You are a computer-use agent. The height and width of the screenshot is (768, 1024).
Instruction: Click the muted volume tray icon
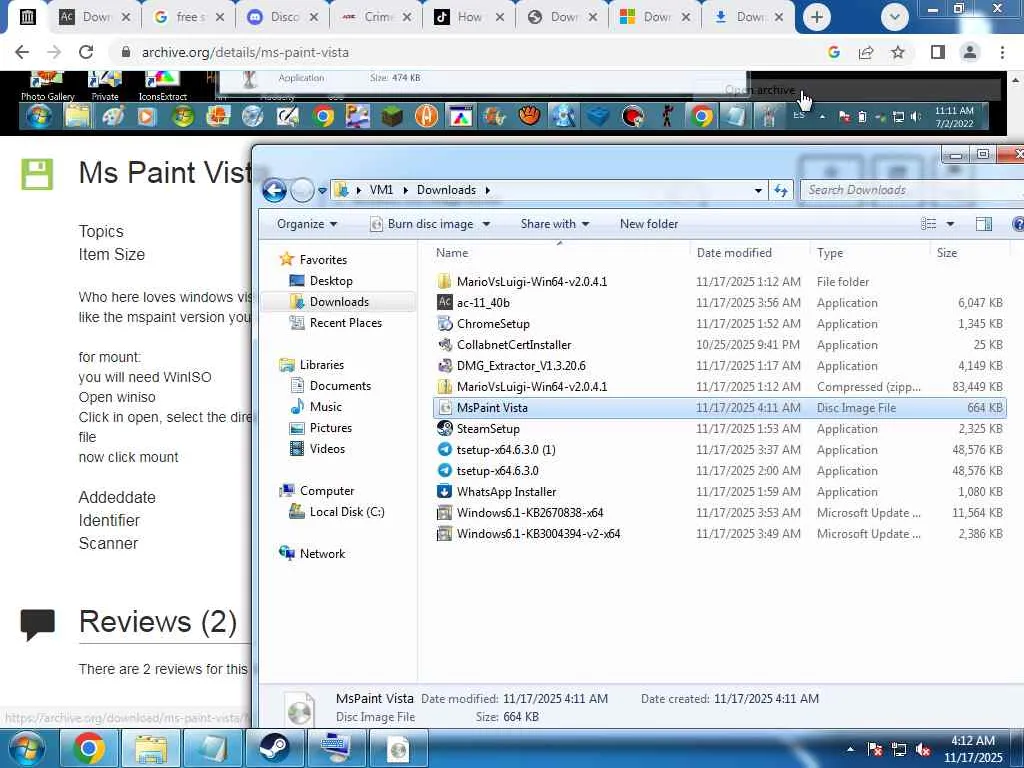click(x=923, y=750)
